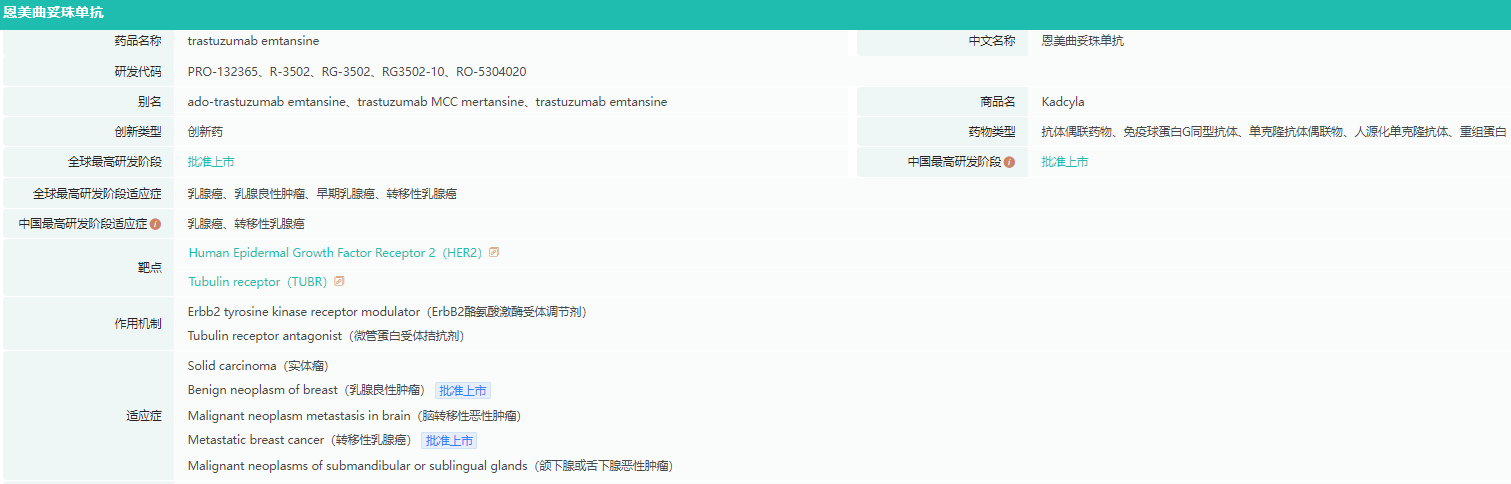Image resolution: width=1511 pixels, height=484 pixels.
Task: Select research codes starting with PRO-132365
Action: click(357, 72)
